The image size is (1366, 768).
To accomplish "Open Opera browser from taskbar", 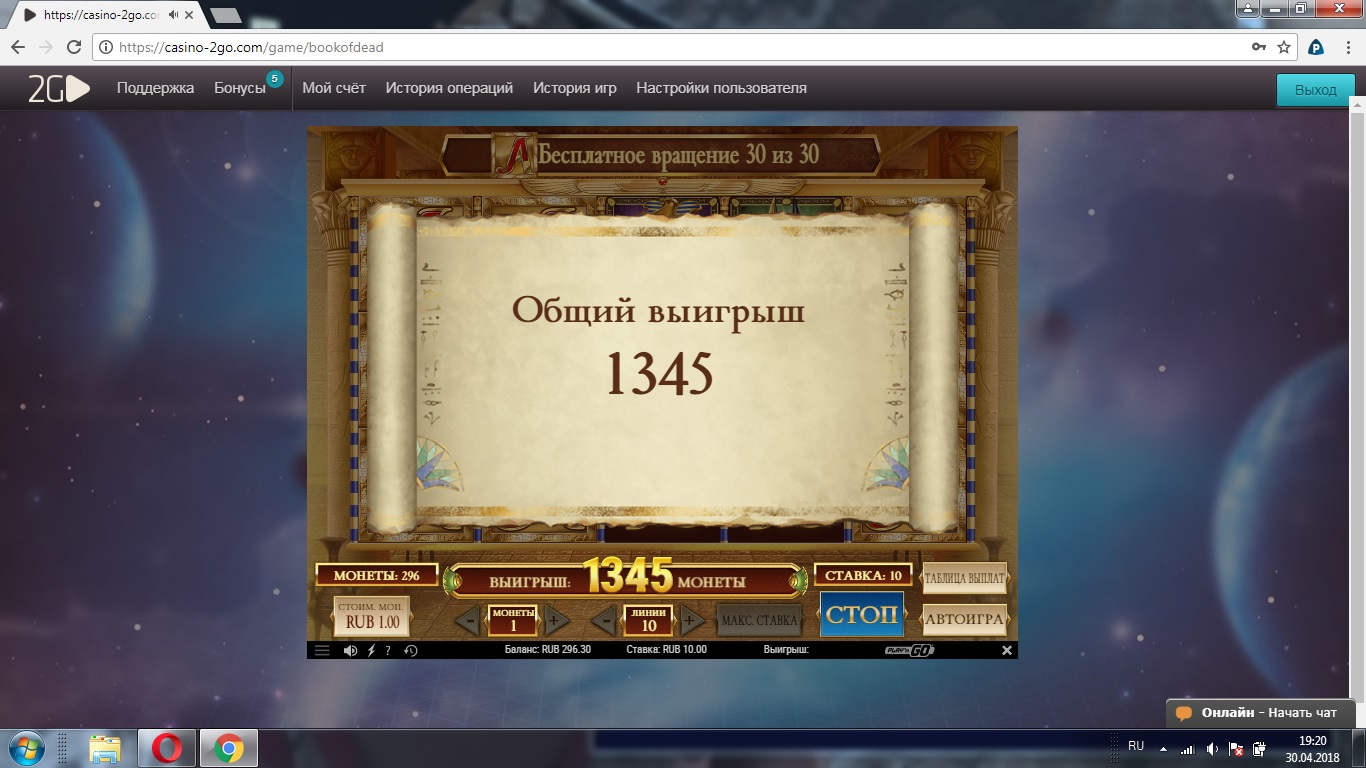I will 166,748.
